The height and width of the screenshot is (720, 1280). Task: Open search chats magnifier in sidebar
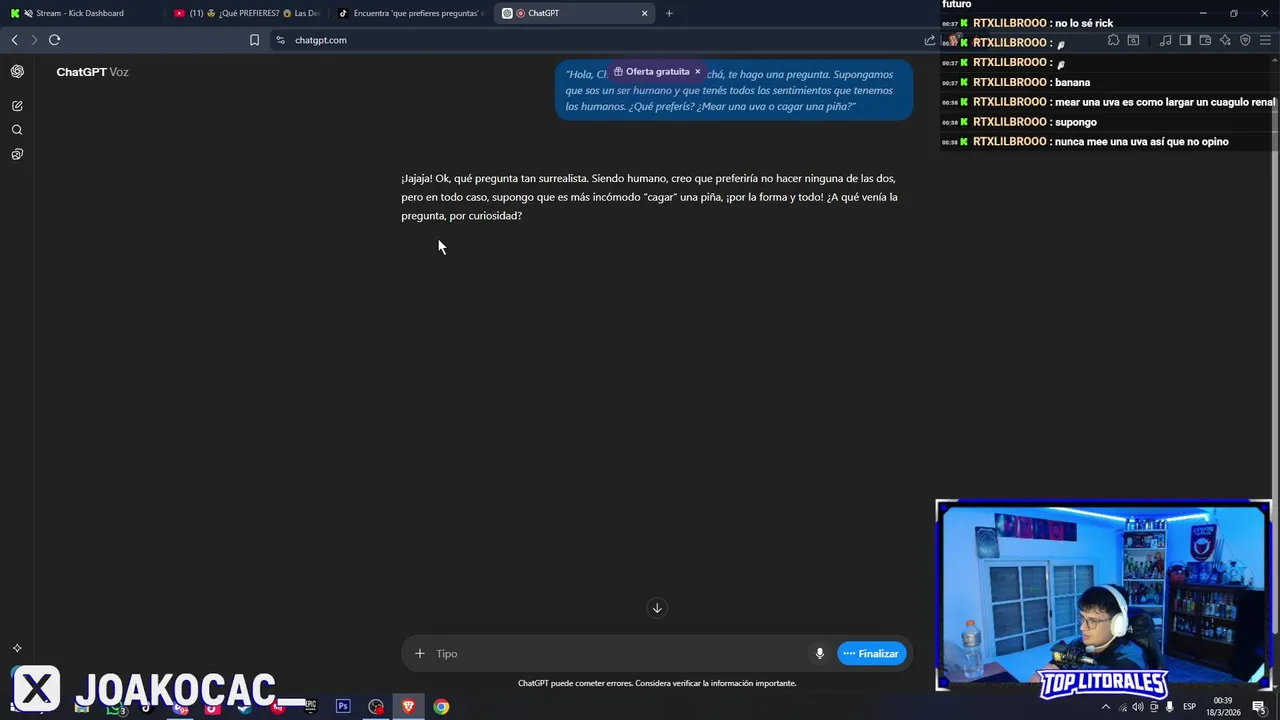tap(17, 130)
